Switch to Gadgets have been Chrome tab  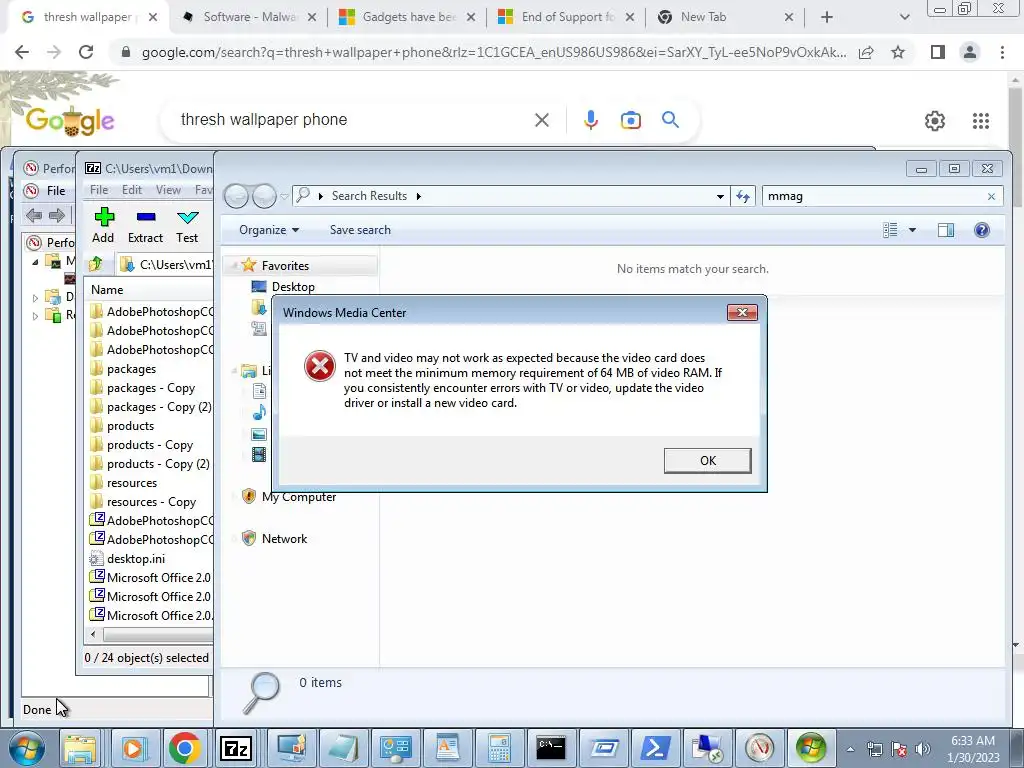[x=408, y=17]
